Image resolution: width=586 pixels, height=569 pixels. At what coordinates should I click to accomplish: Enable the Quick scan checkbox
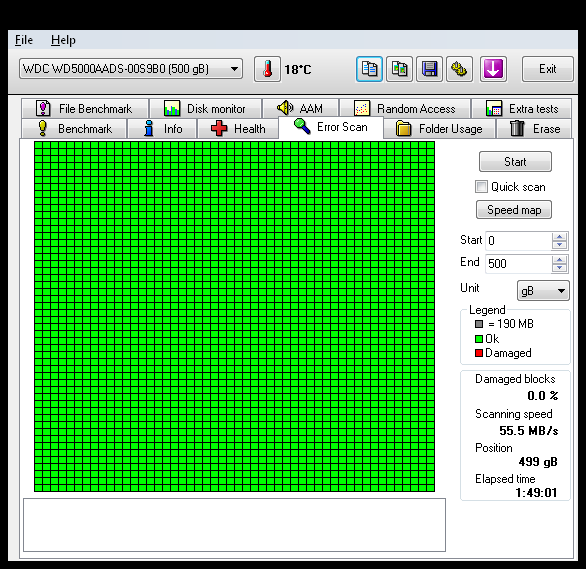tap(481, 186)
